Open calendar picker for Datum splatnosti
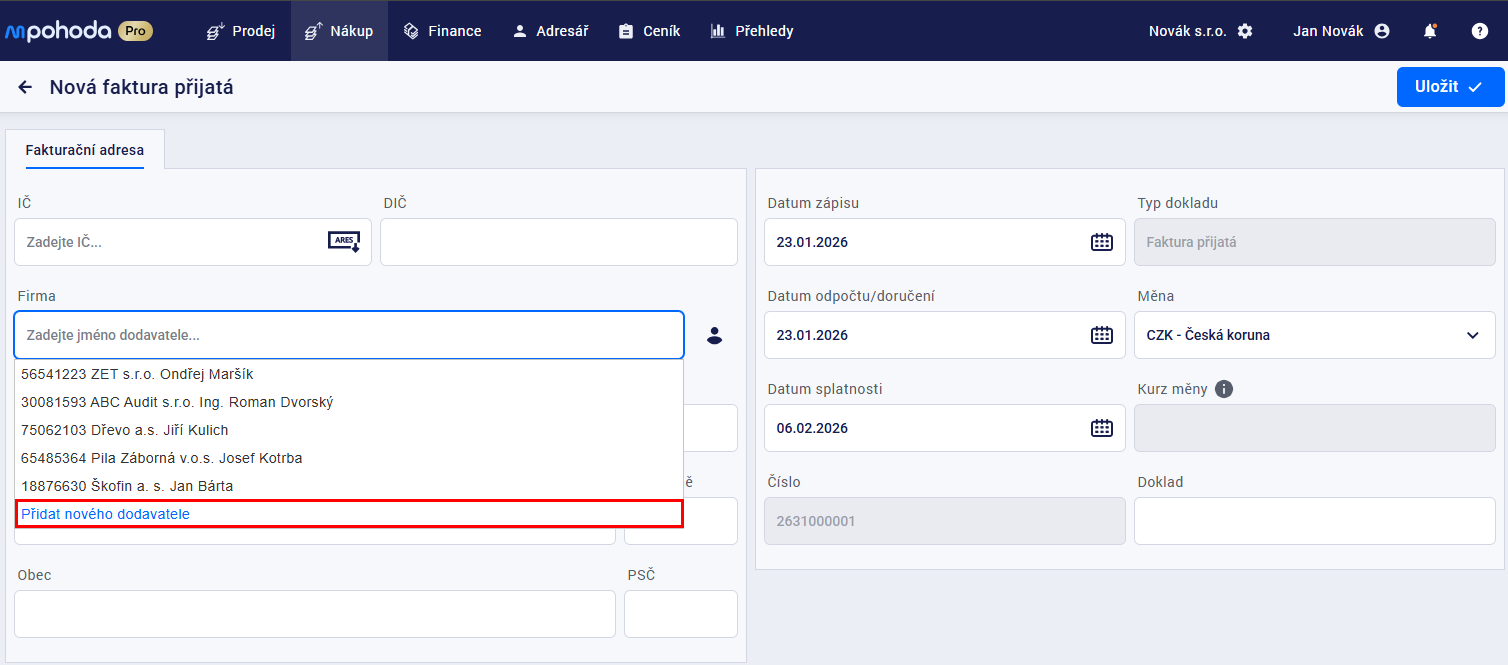 pos(1101,428)
